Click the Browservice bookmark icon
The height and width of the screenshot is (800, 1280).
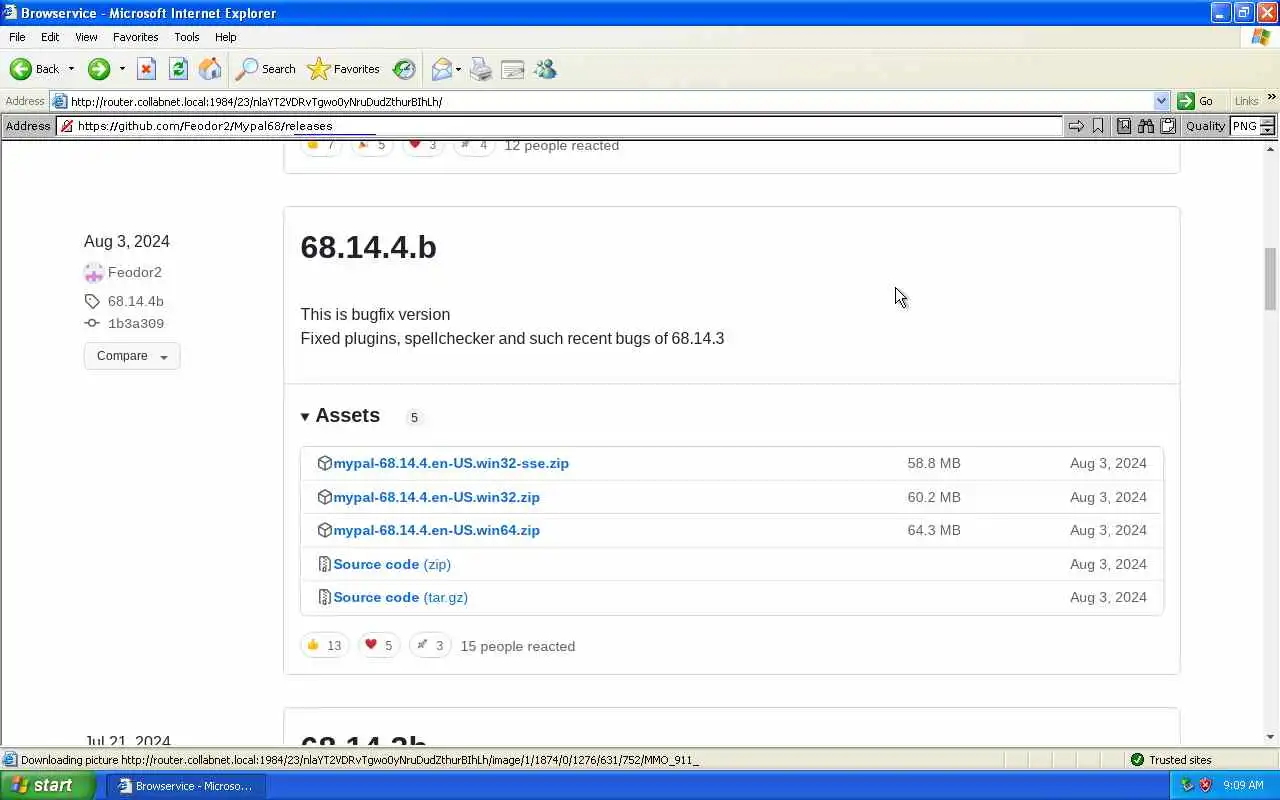click(1098, 126)
